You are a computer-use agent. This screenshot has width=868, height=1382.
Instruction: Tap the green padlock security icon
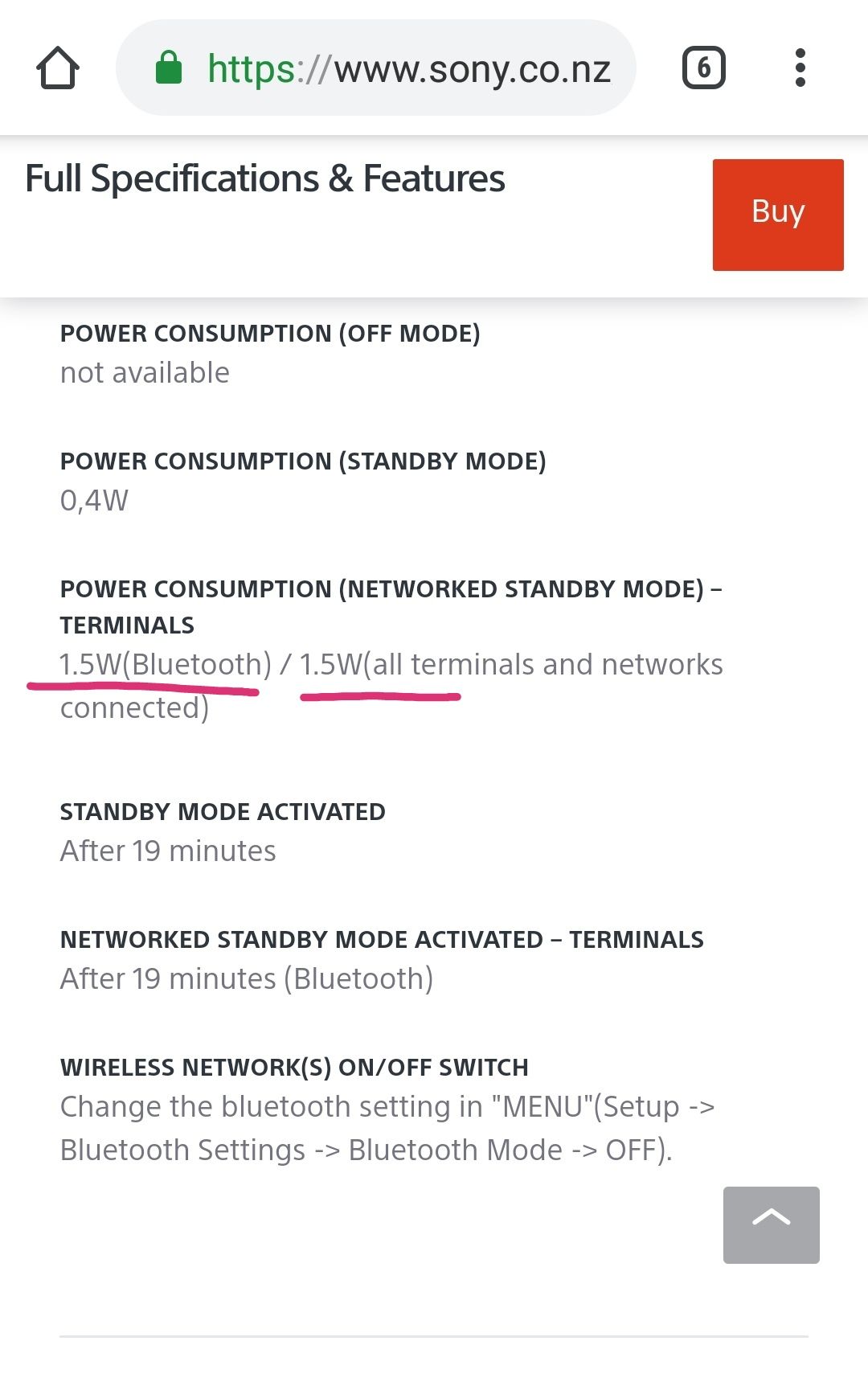(x=169, y=68)
